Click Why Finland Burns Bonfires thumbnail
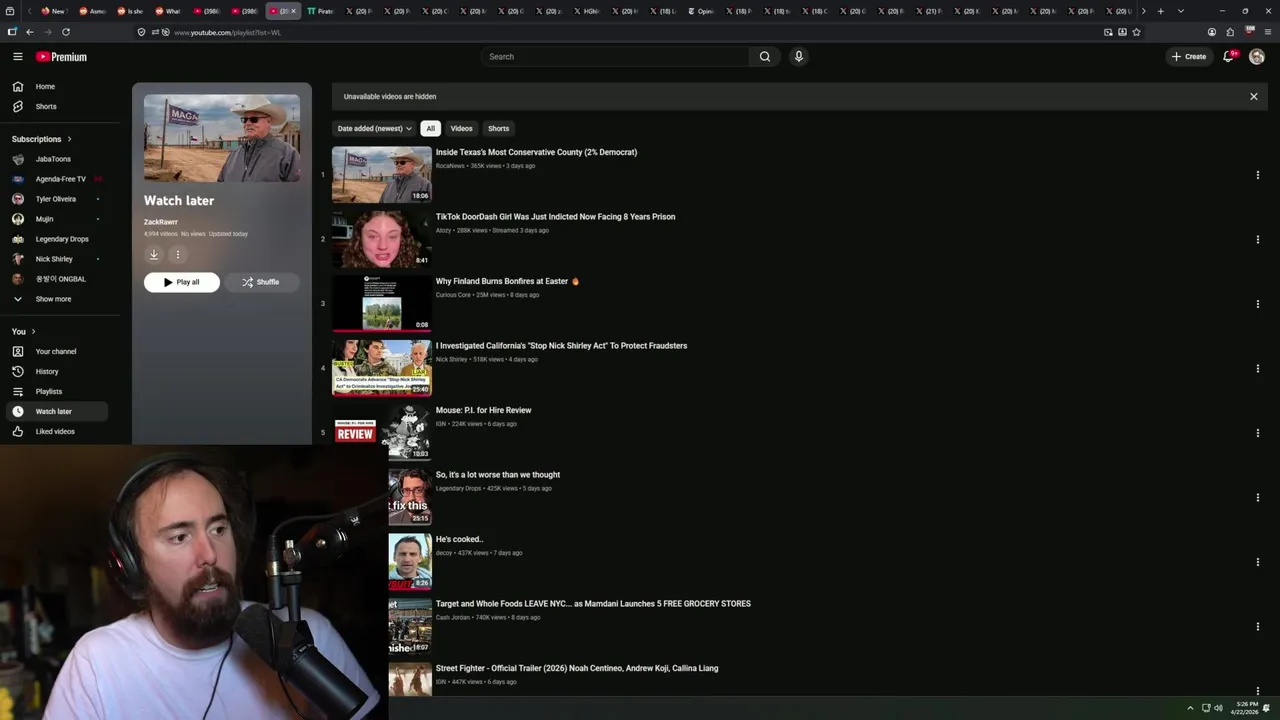Screen dimensions: 1280x720 [382, 304]
